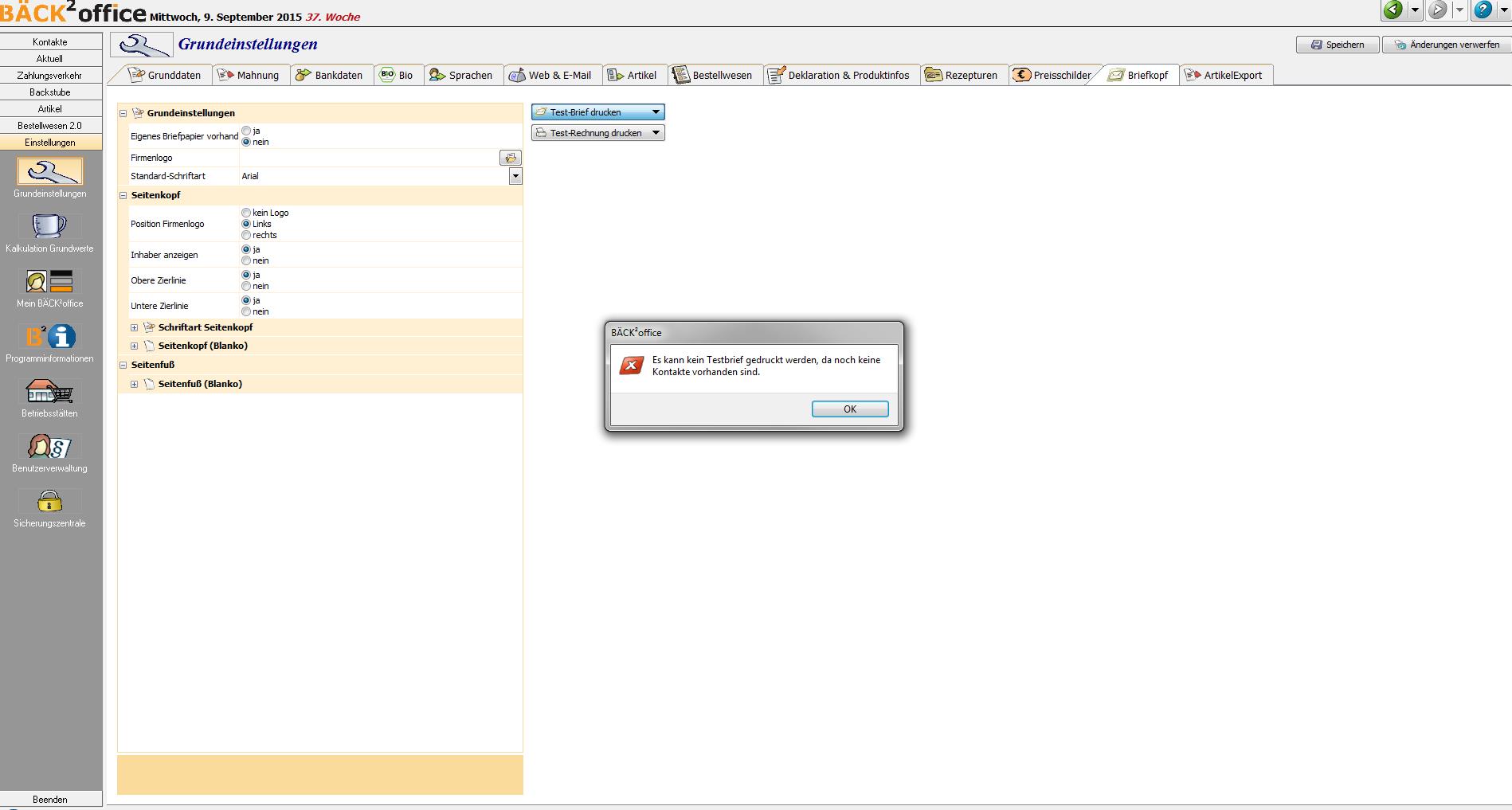
Task: Open the Test-Rechnung drucken dropdown arrow
Action: point(656,133)
